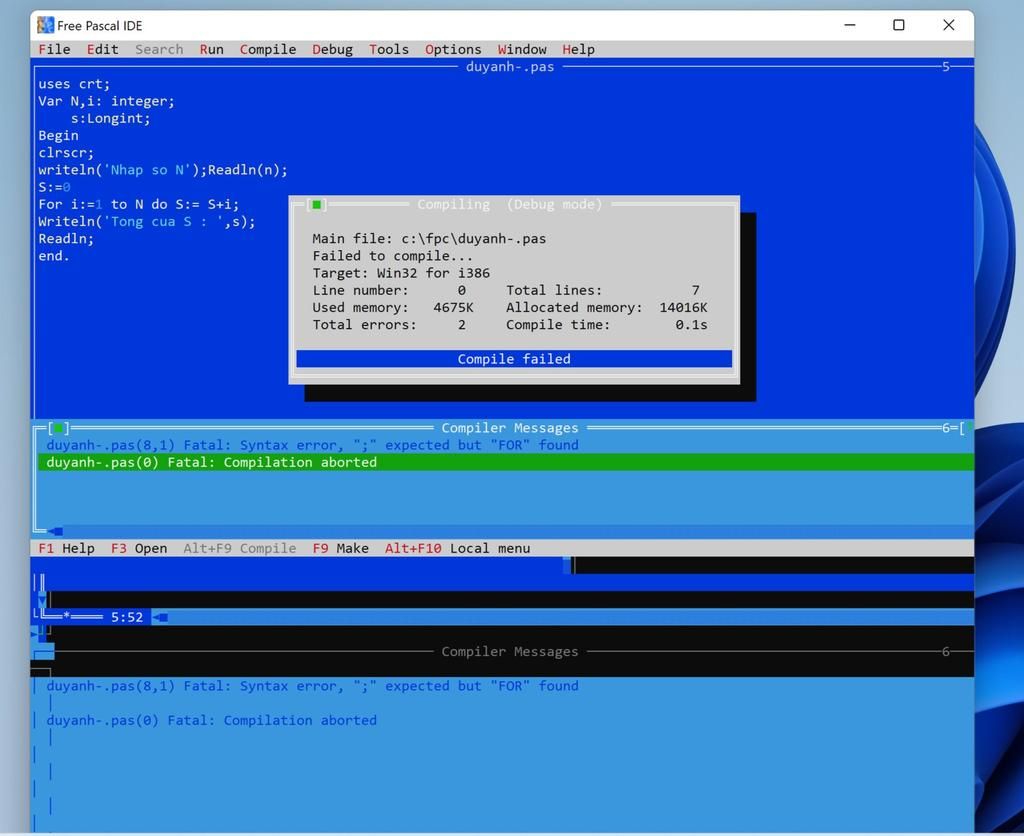Close the Free Pascal IDE window
The width and height of the screenshot is (1024, 836).
coord(948,25)
